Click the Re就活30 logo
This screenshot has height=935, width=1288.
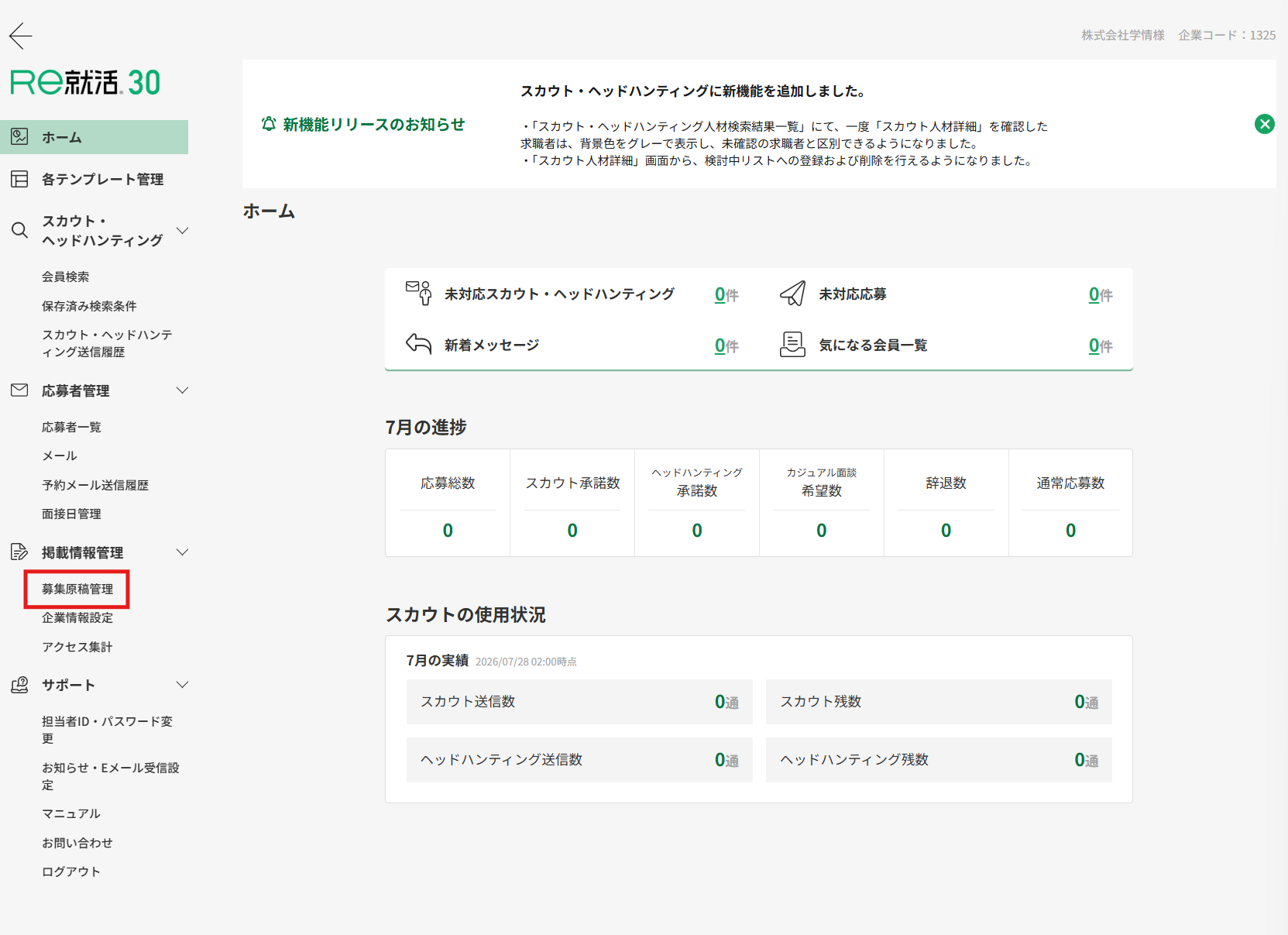coord(85,82)
